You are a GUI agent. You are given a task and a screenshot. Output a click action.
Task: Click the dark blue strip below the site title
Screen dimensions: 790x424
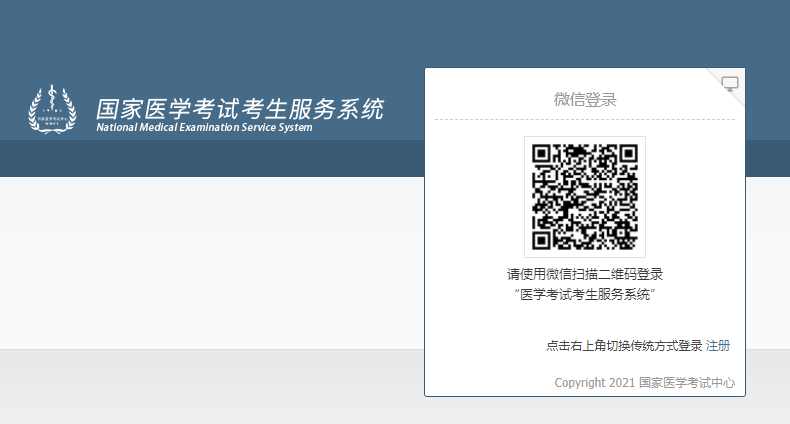pyautogui.click(x=200, y=158)
